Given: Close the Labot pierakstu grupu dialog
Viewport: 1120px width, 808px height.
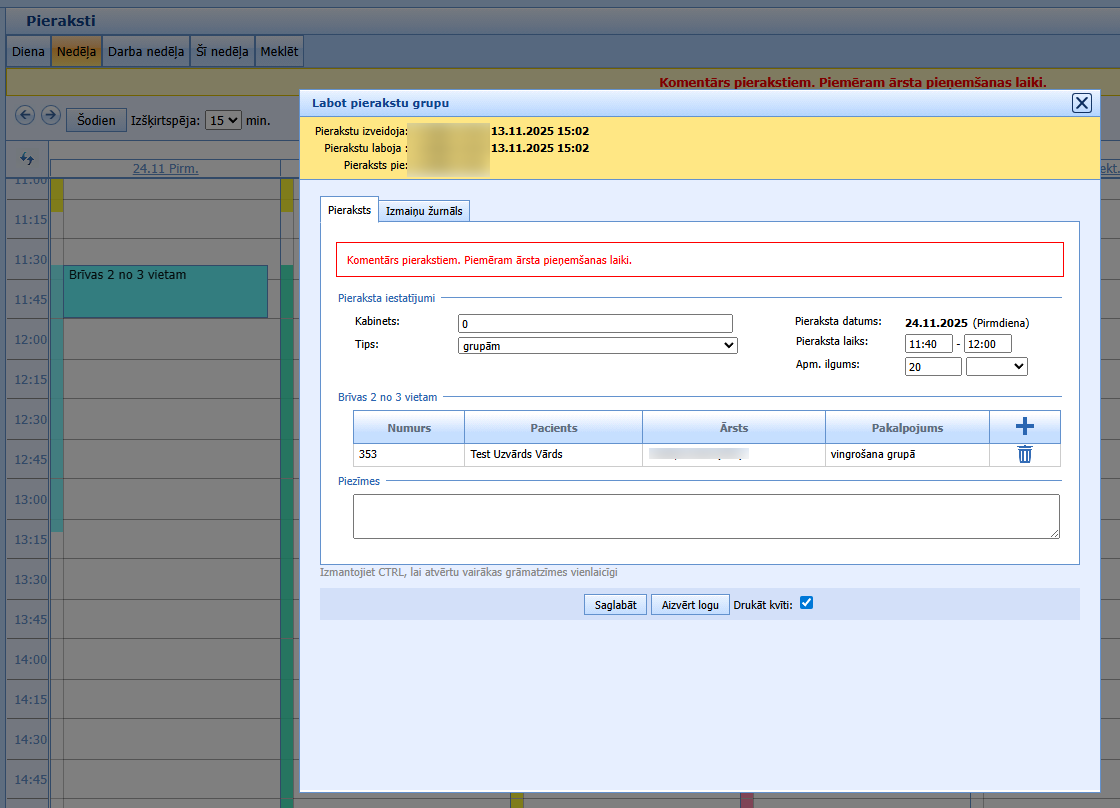Looking at the screenshot, I should [x=1081, y=103].
